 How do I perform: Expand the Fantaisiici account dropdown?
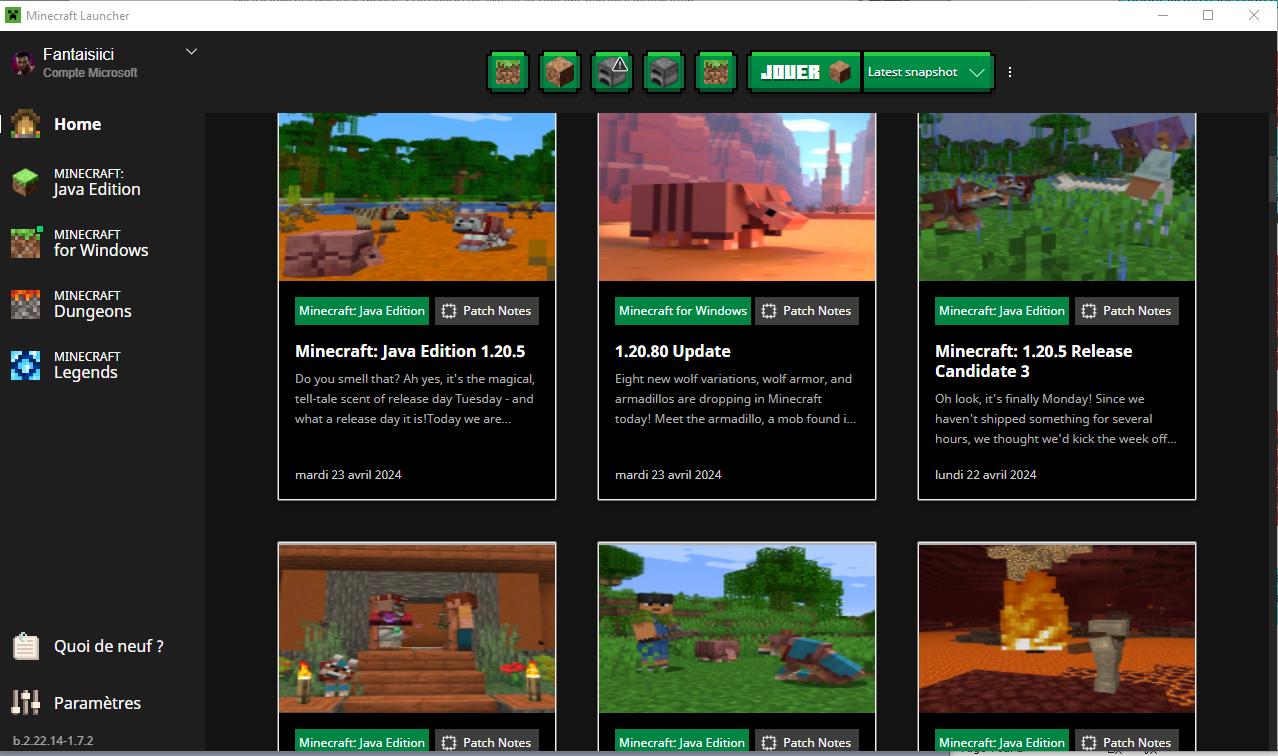(191, 52)
